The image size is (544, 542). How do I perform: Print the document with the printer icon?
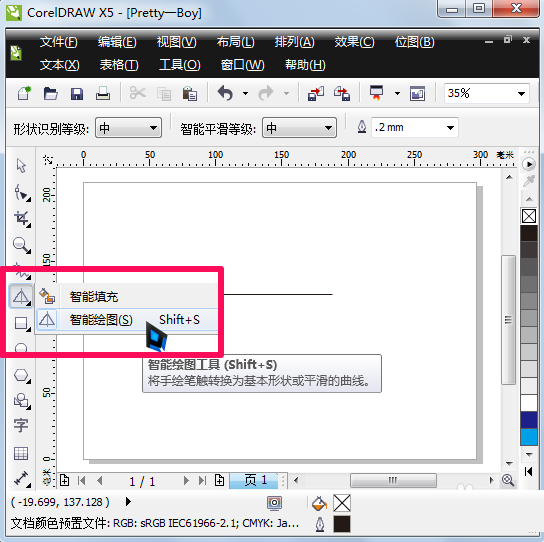point(103,93)
